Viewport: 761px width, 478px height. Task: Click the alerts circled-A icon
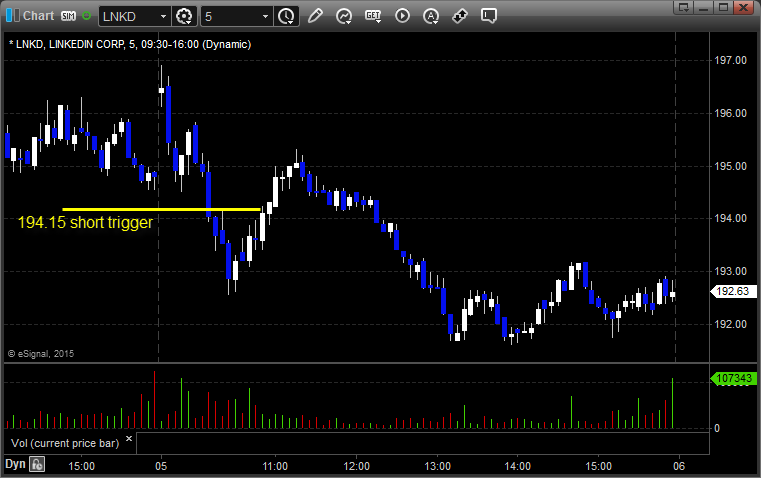click(x=431, y=16)
